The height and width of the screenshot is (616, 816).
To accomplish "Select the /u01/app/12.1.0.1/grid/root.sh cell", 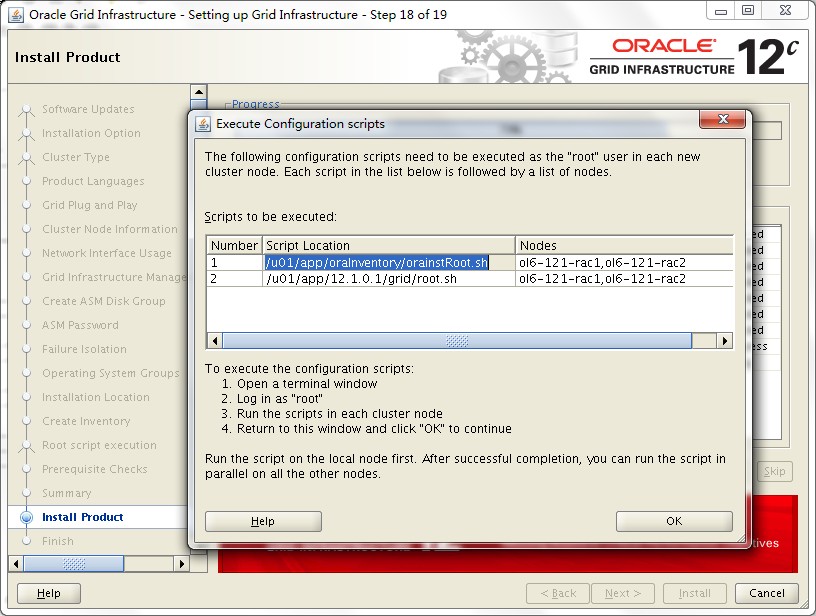I will pos(389,279).
